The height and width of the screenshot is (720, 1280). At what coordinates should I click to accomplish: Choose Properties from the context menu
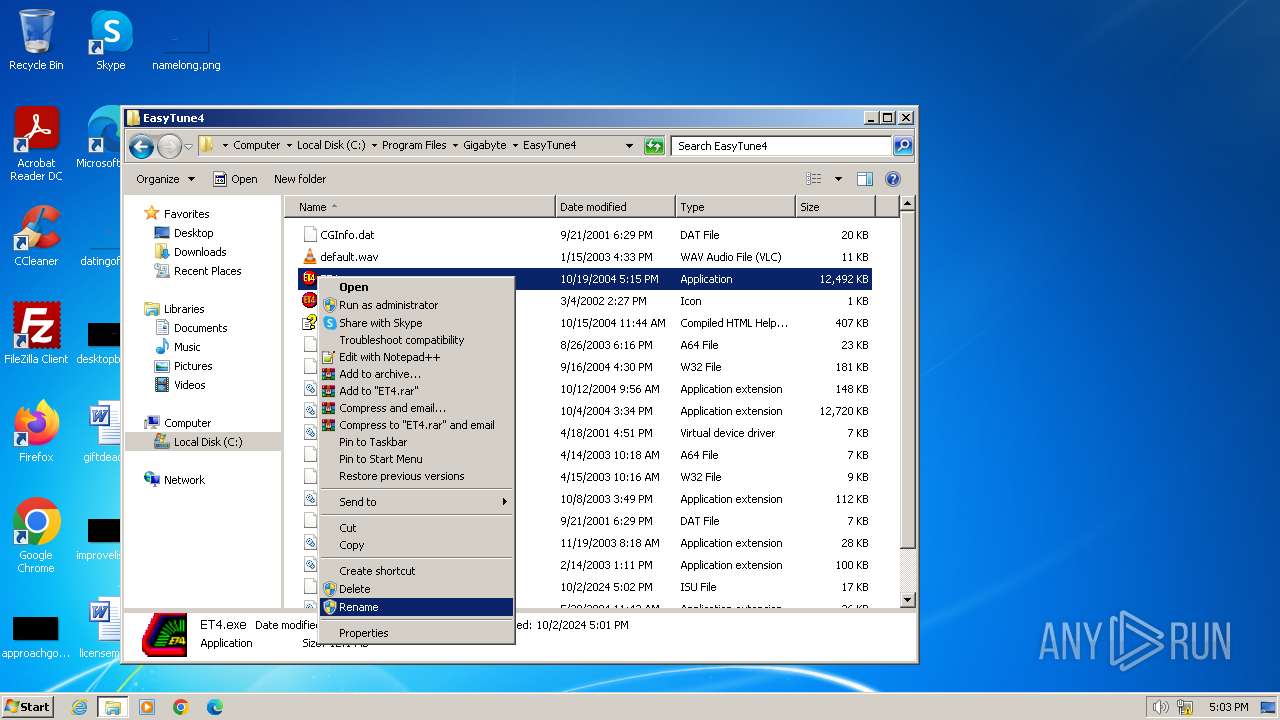416,633
